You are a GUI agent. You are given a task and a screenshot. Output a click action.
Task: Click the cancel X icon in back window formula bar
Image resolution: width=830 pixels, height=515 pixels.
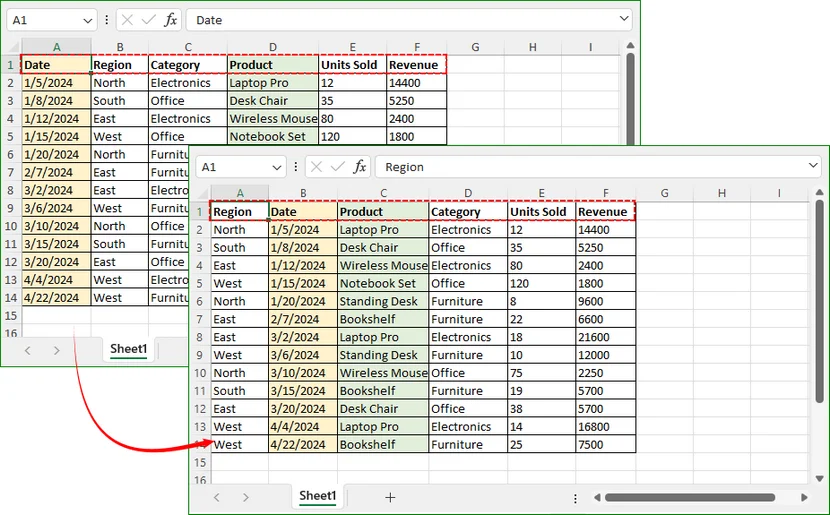tap(127, 20)
